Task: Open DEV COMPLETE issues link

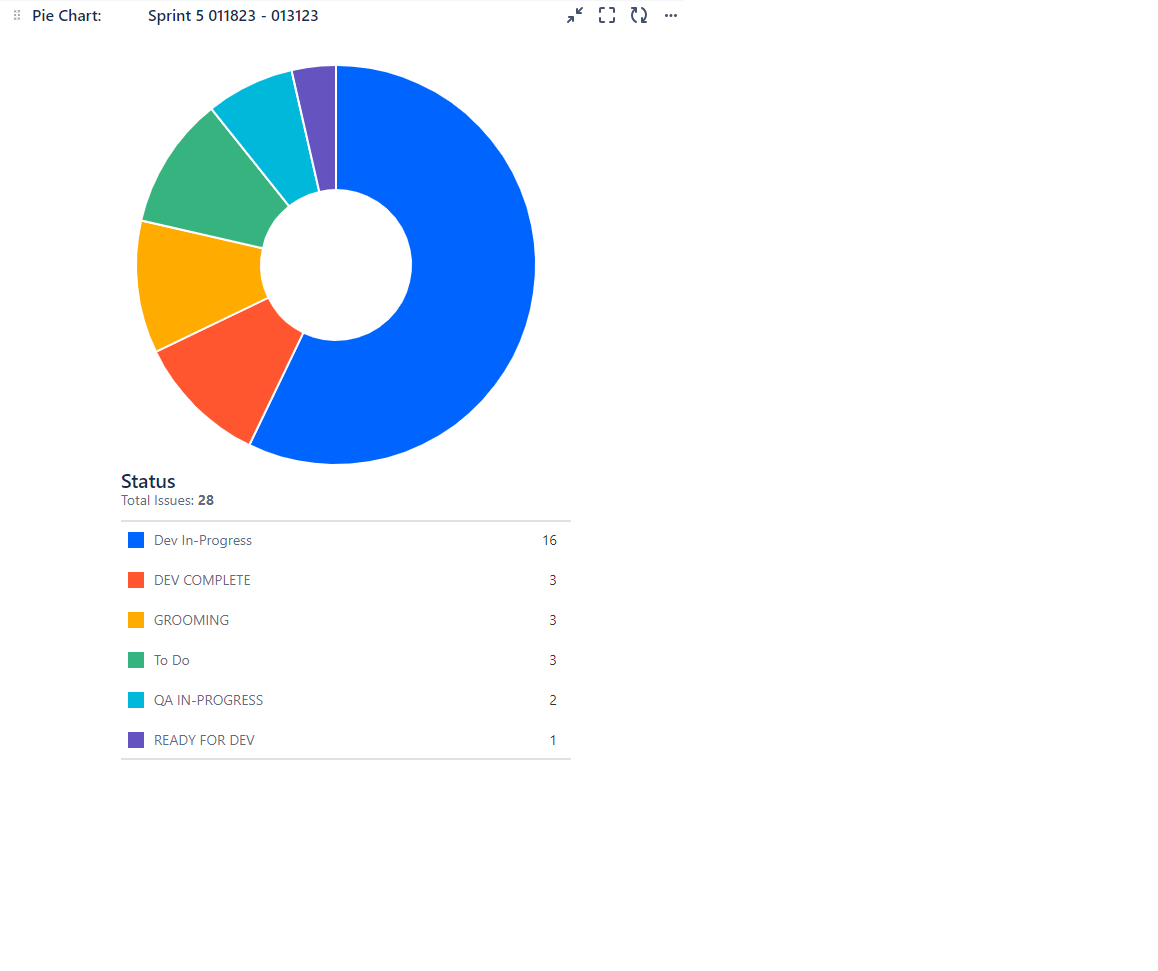Action: pyautogui.click(x=202, y=580)
